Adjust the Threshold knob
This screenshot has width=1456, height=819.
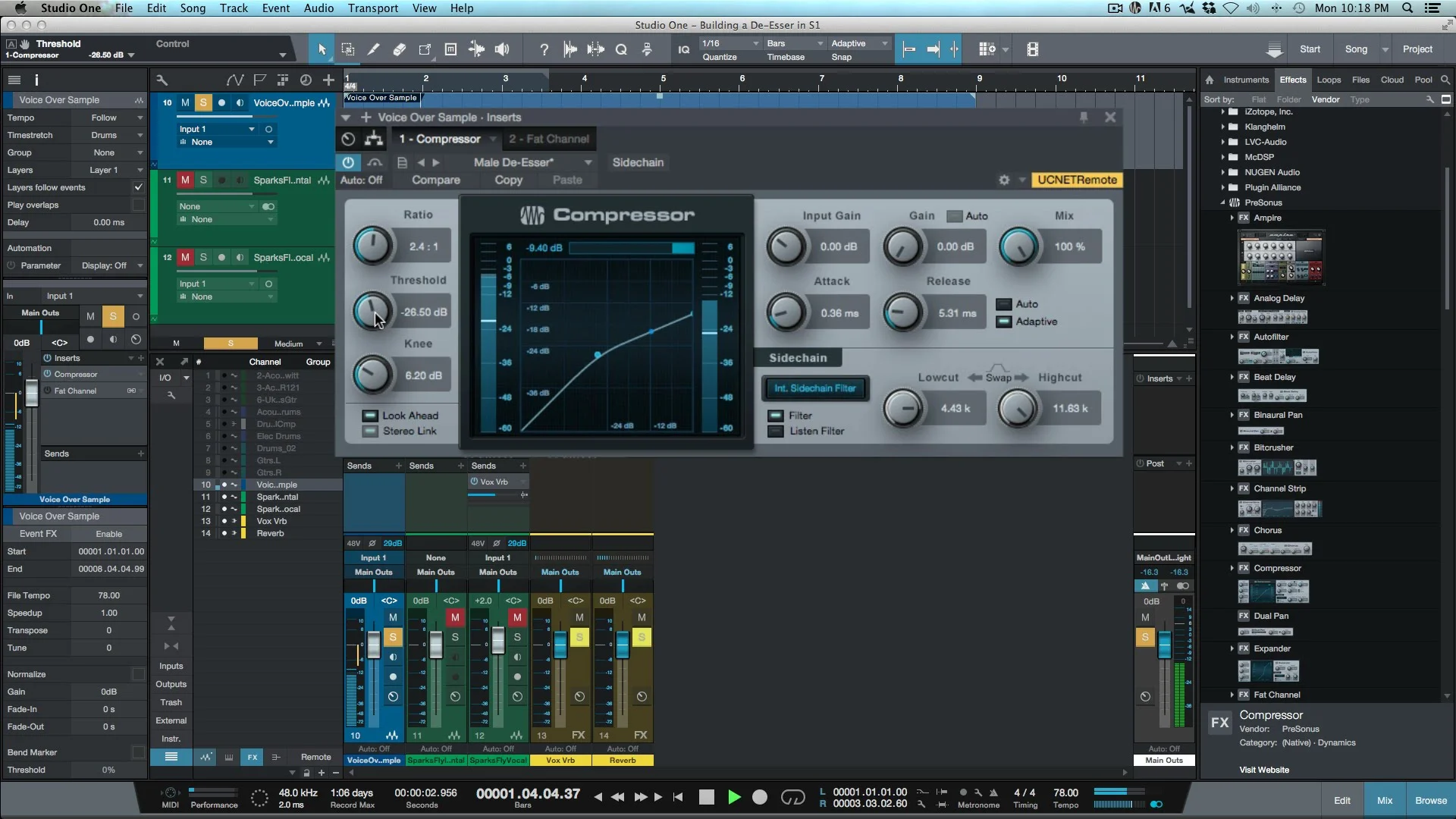[372, 312]
